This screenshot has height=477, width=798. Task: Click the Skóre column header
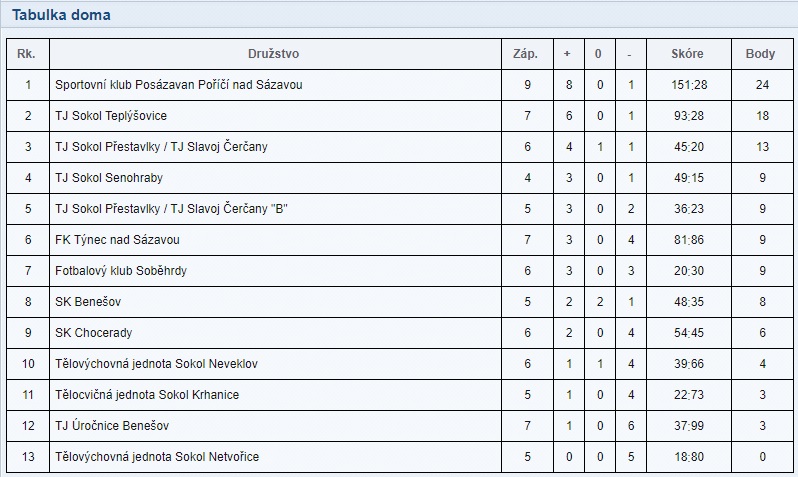687,54
